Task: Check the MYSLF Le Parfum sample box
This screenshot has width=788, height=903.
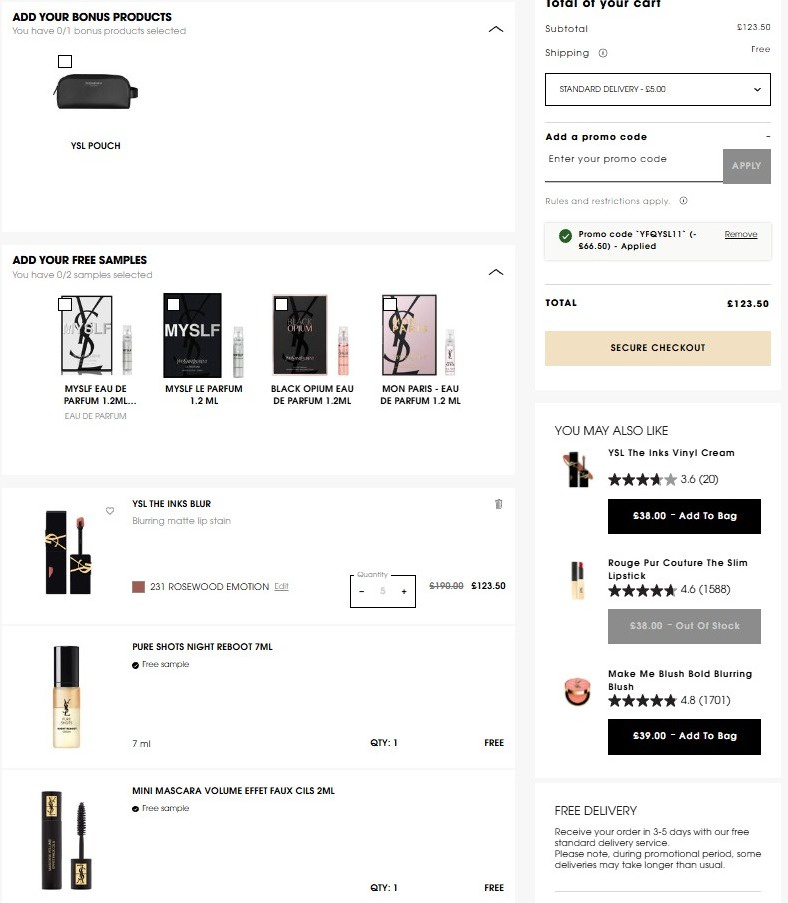Action: pos(173,305)
